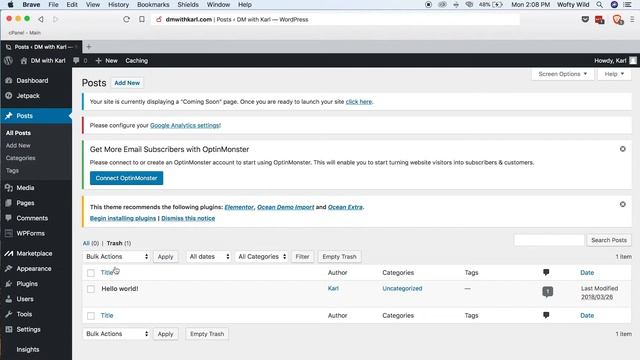Open the browser hamburger menu icon
This screenshot has width=640, height=360.
pyautogui.click(x=632, y=19)
